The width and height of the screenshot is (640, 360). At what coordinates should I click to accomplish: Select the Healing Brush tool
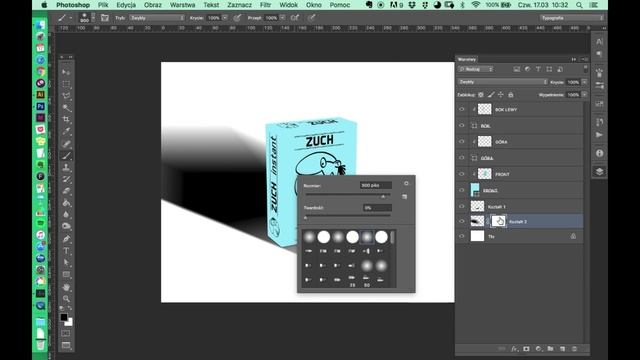66,144
